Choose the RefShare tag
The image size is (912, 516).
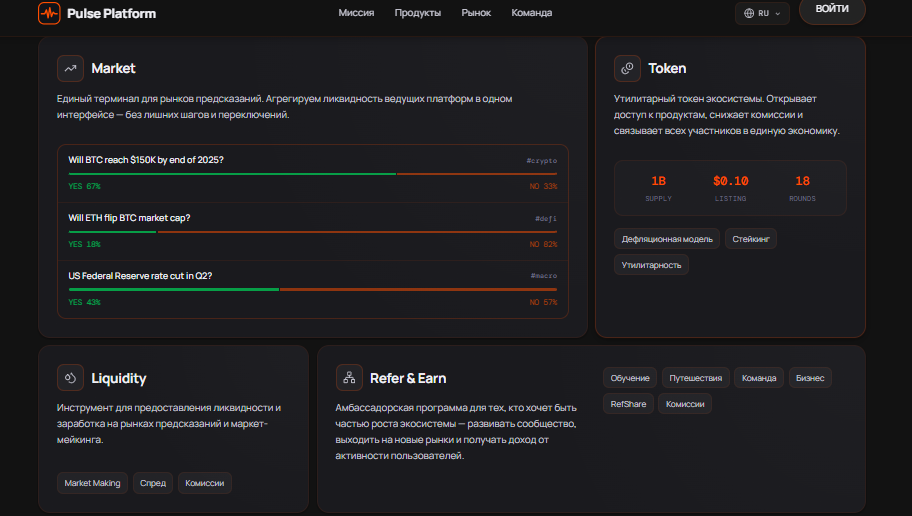pyautogui.click(x=629, y=404)
